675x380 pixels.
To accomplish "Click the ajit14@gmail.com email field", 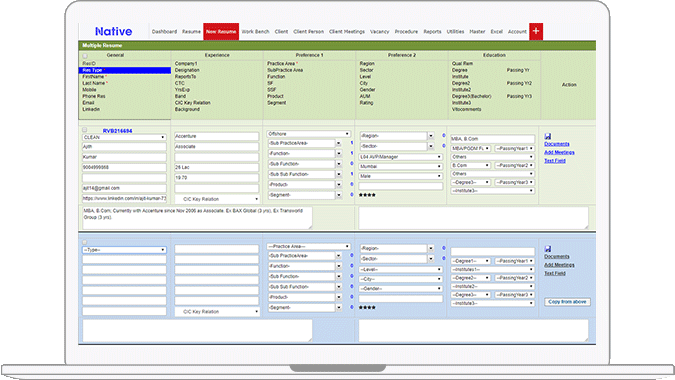I will tap(124, 188).
